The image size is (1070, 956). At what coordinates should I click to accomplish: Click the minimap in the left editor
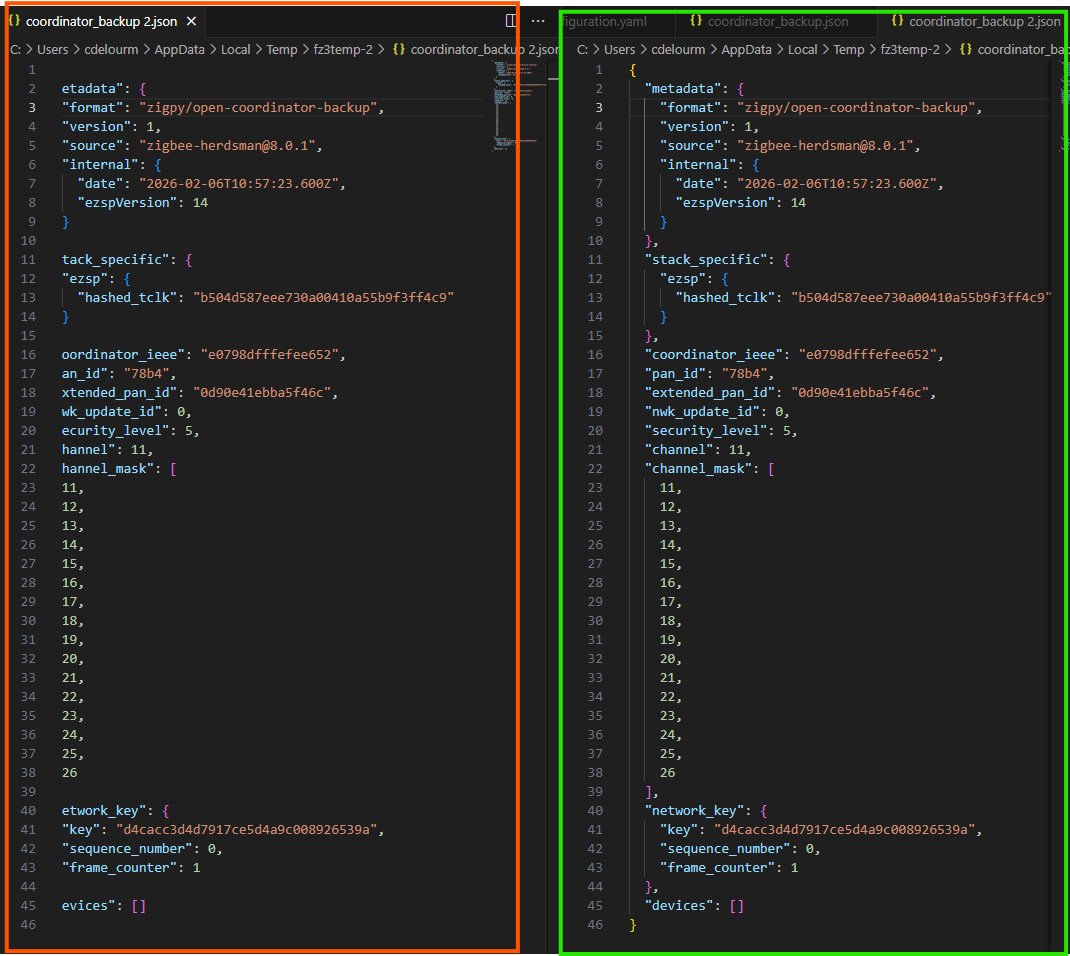pyautogui.click(x=515, y=100)
